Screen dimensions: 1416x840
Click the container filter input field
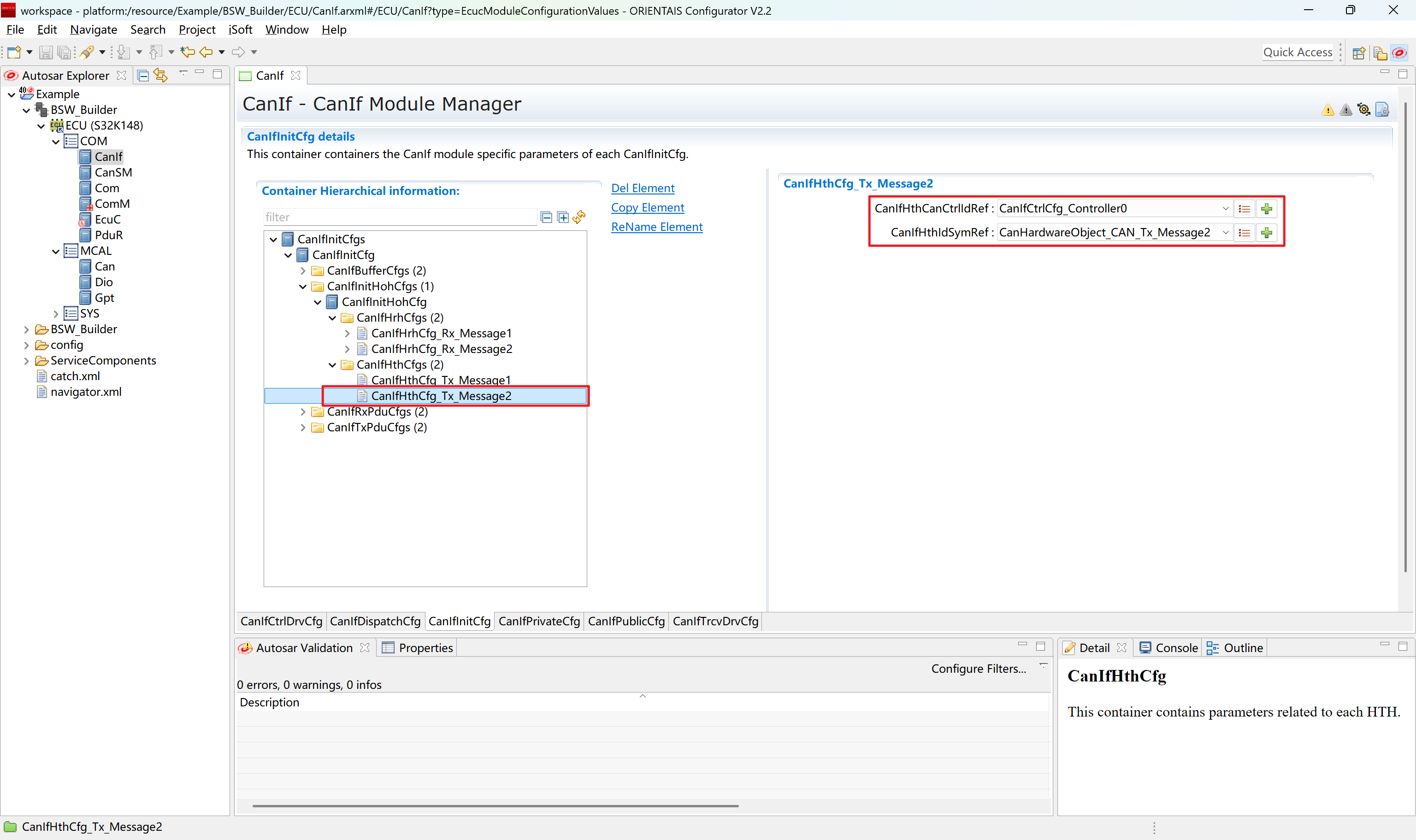[x=399, y=217]
